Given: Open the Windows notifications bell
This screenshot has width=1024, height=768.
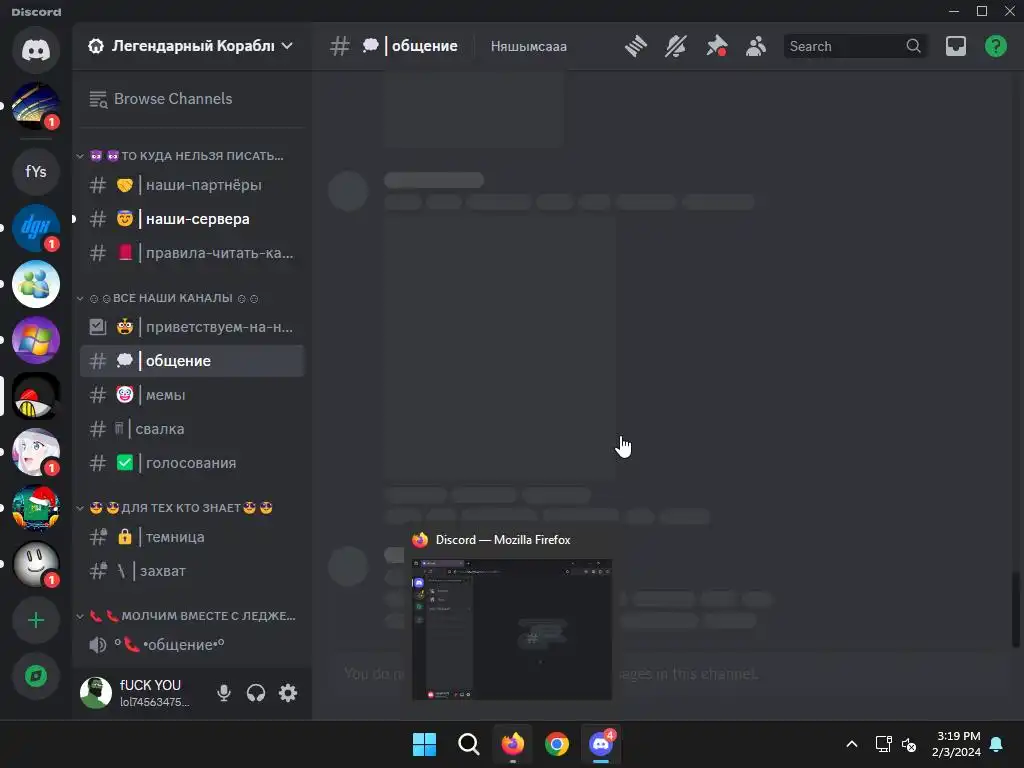Looking at the screenshot, I should pyautogui.click(x=997, y=744).
